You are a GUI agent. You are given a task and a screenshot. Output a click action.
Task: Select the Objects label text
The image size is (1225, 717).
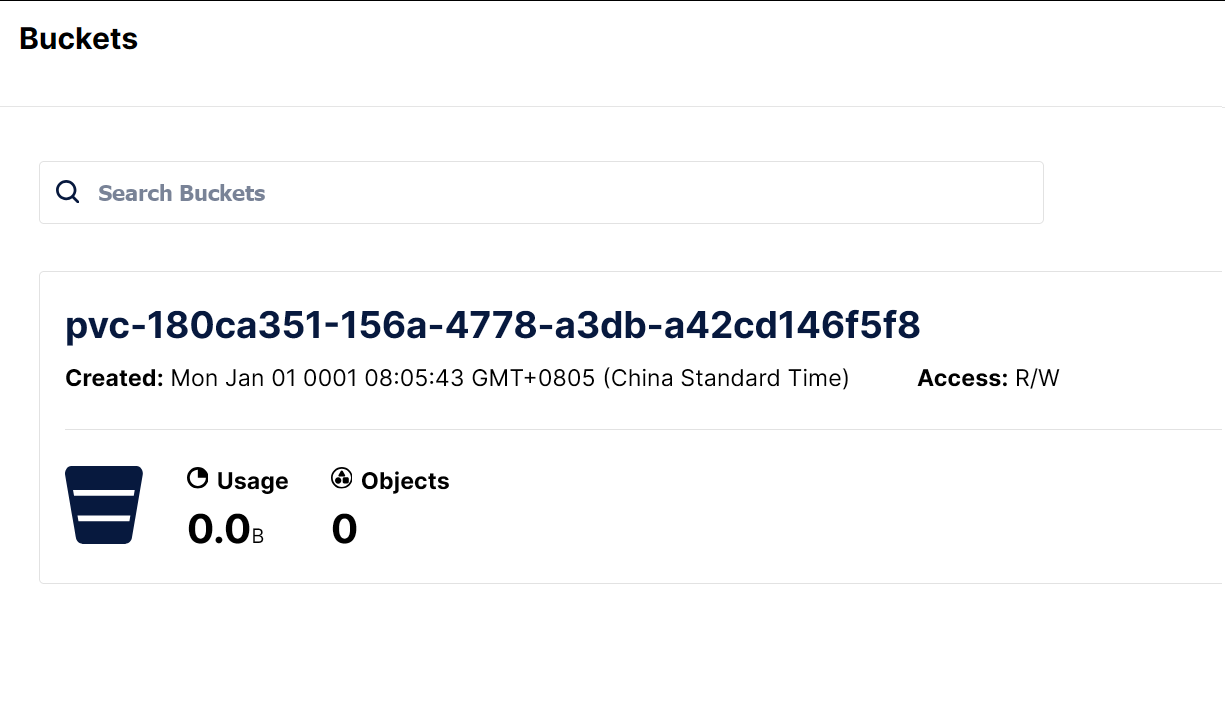click(x=405, y=481)
